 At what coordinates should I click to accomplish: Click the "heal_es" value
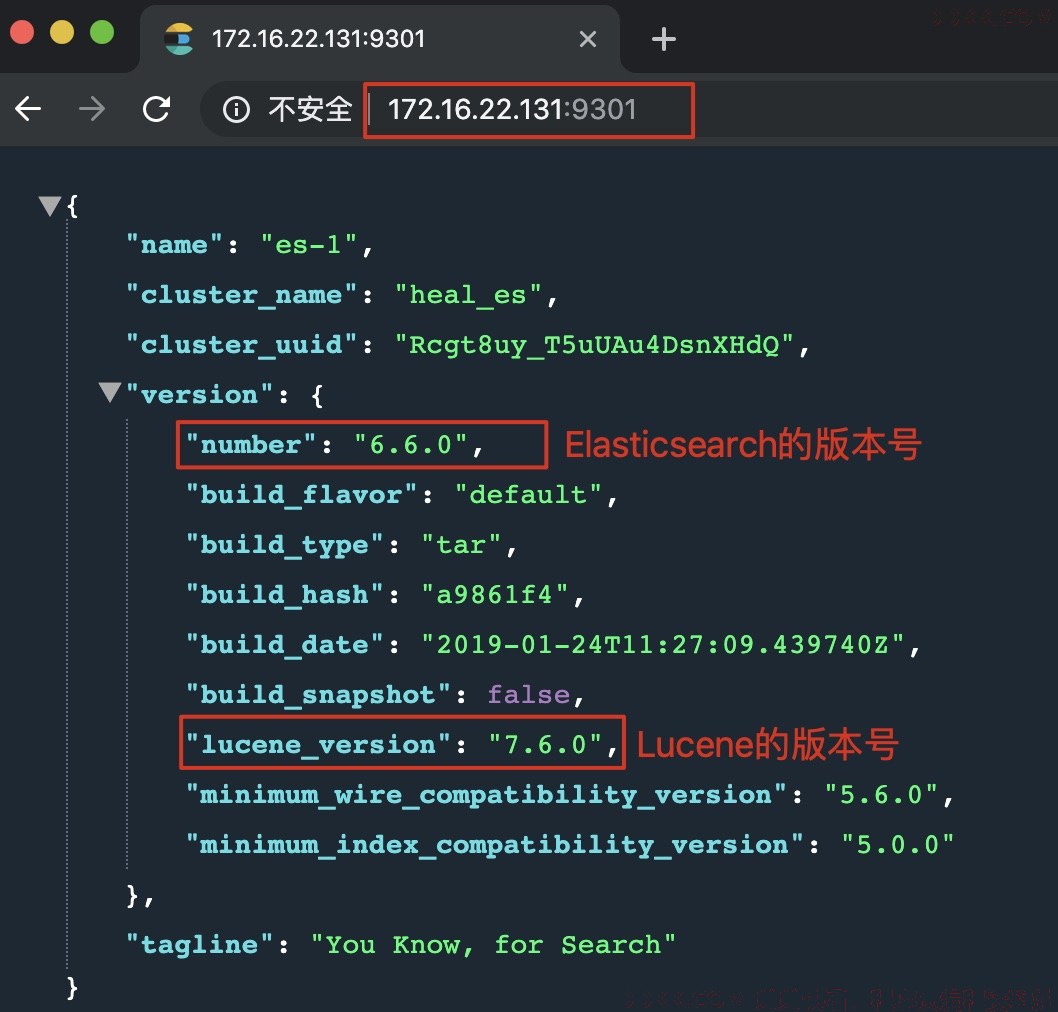tap(468, 295)
